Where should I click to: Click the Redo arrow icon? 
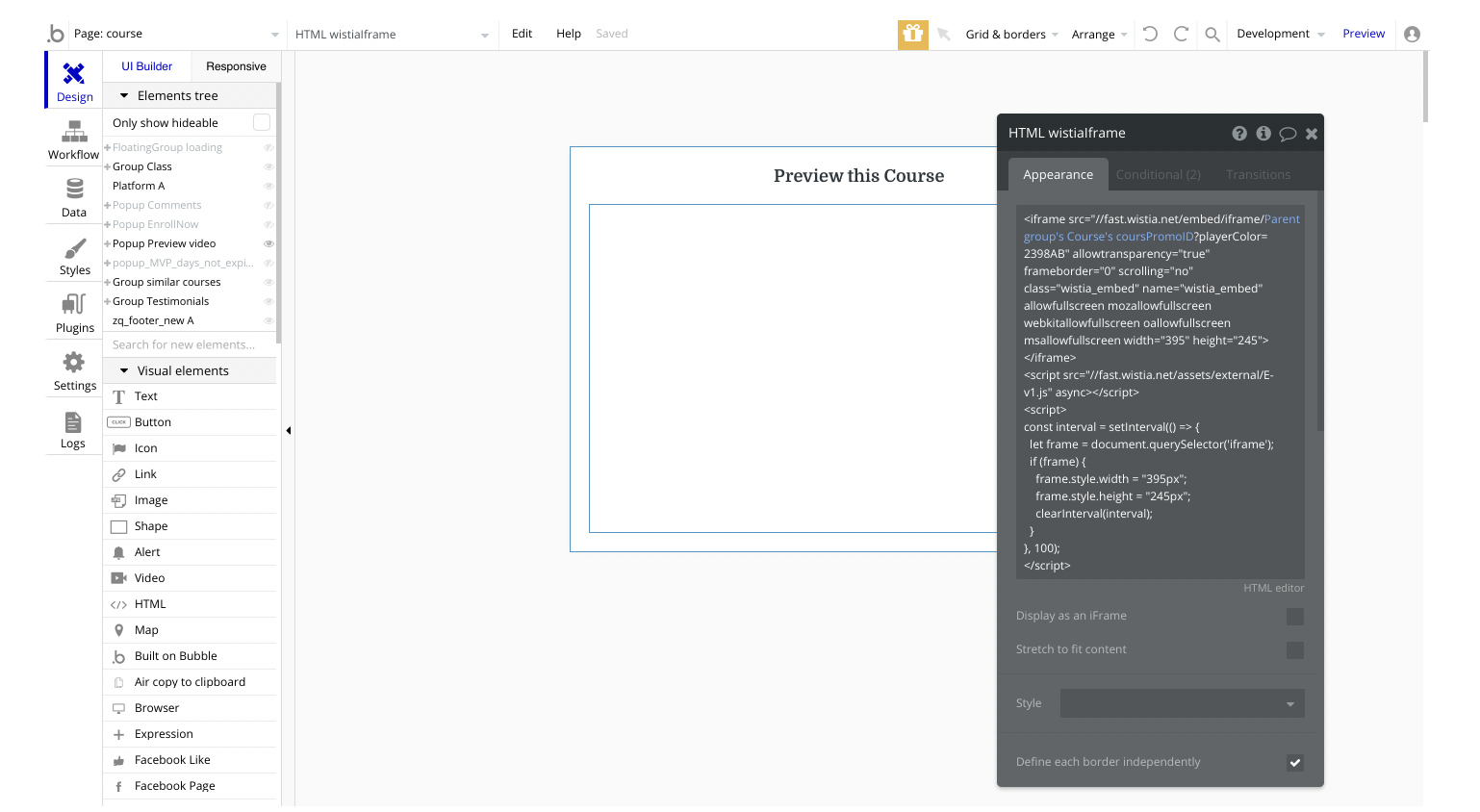coord(1181,34)
